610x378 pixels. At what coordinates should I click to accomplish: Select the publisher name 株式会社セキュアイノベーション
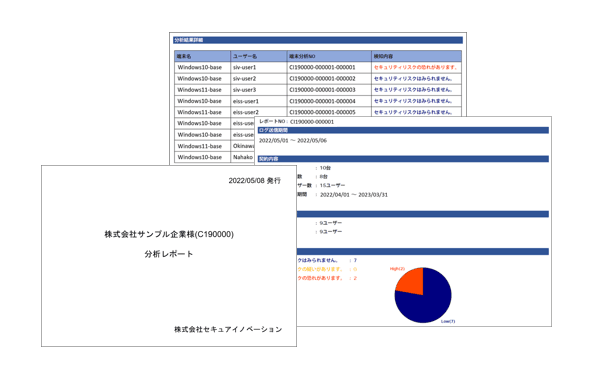[228, 329]
